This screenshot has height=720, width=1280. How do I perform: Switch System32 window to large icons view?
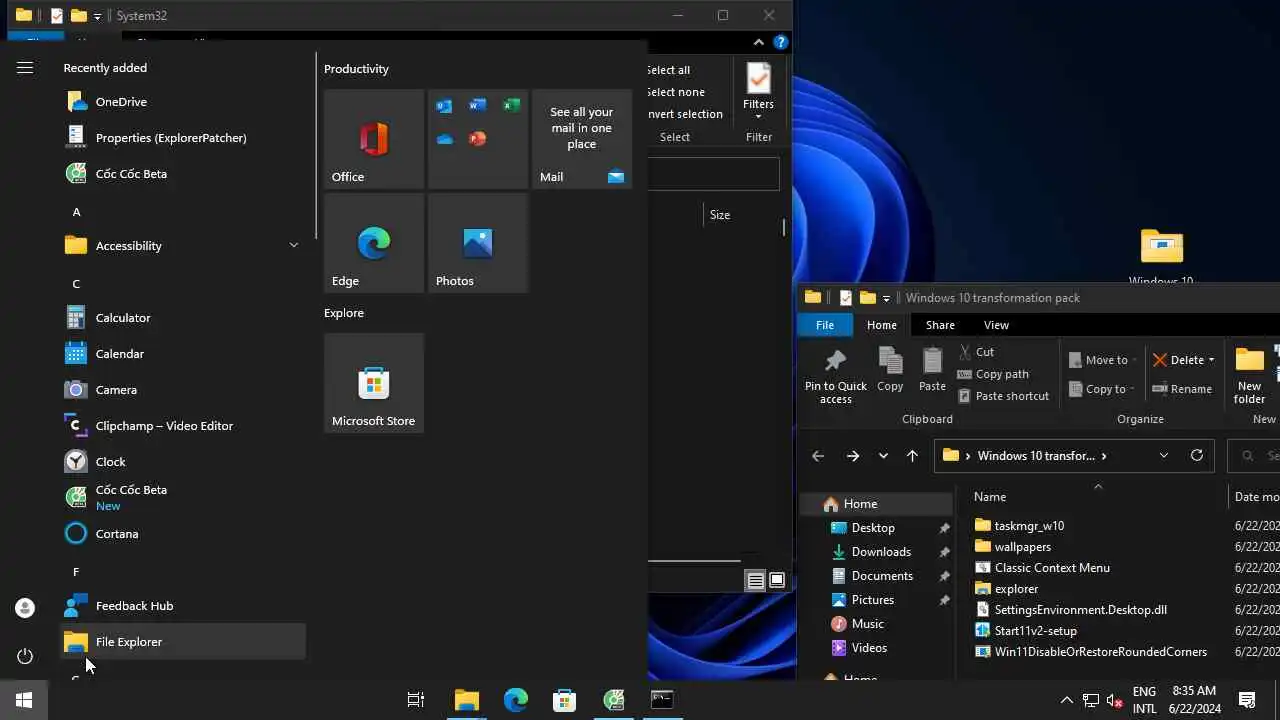[x=777, y=581]
